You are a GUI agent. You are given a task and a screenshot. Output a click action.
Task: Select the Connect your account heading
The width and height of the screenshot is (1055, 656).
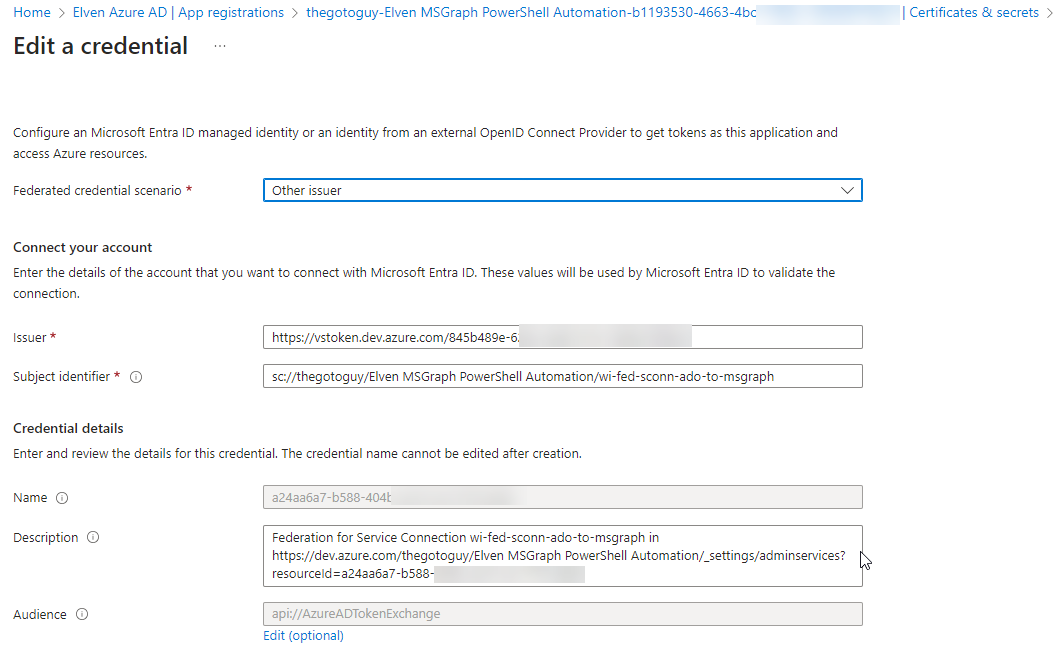(83, 247)
